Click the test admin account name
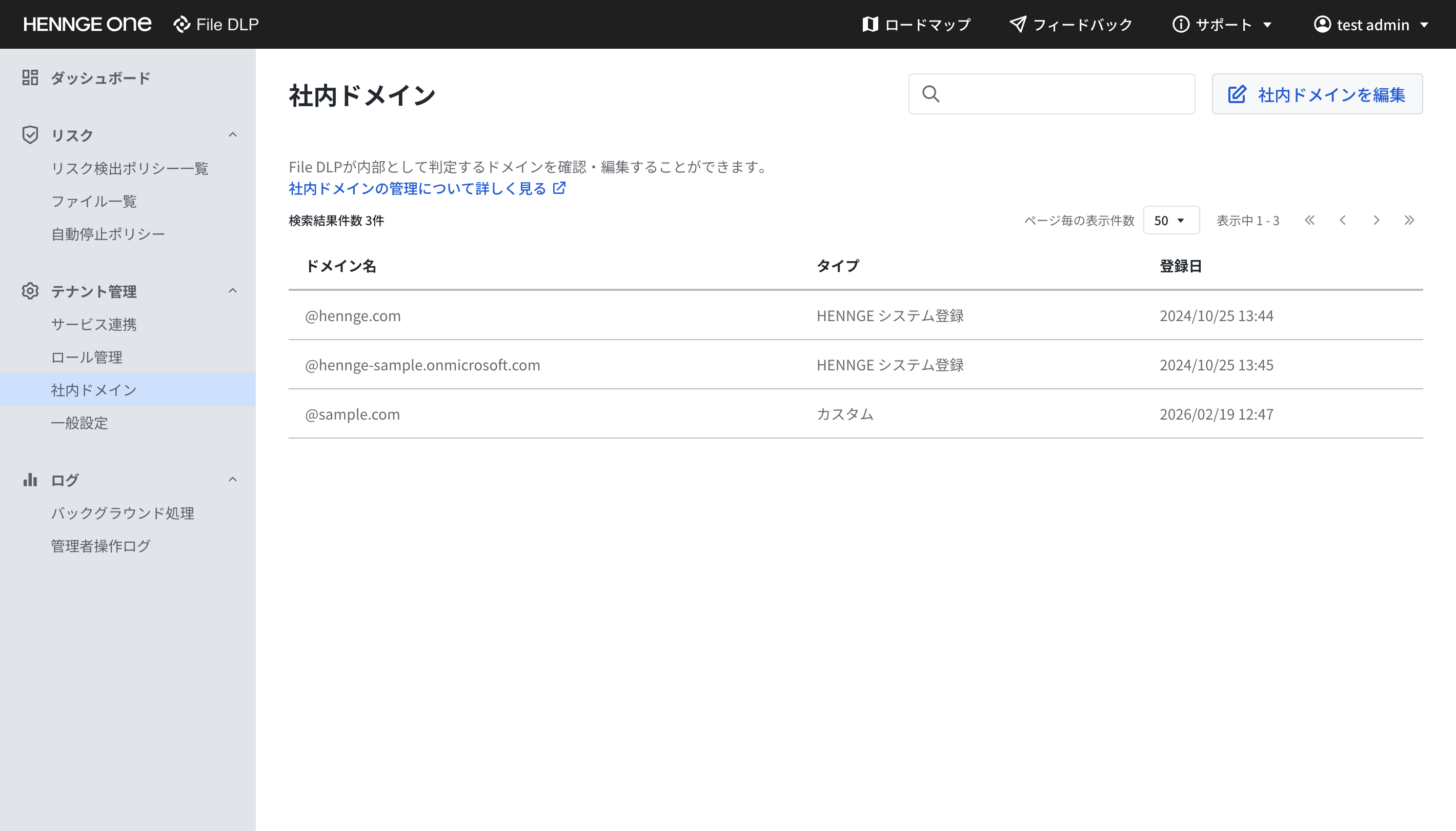The width and height of the screenshot is (1456, 831). (1373, 25)
